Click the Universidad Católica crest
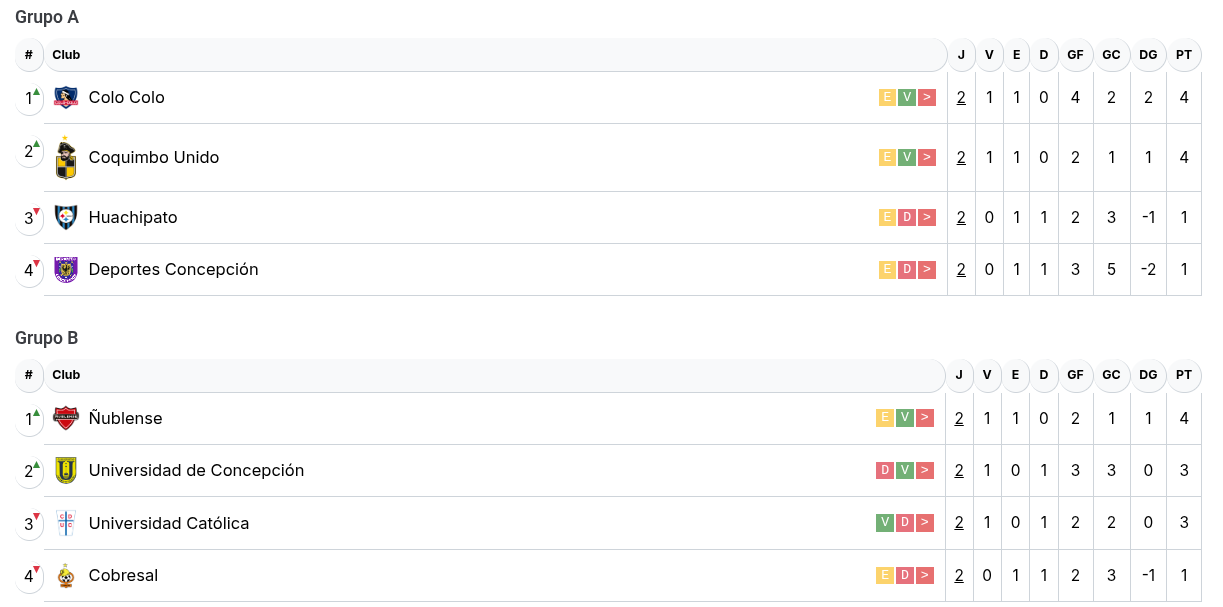 pos(66,523)
